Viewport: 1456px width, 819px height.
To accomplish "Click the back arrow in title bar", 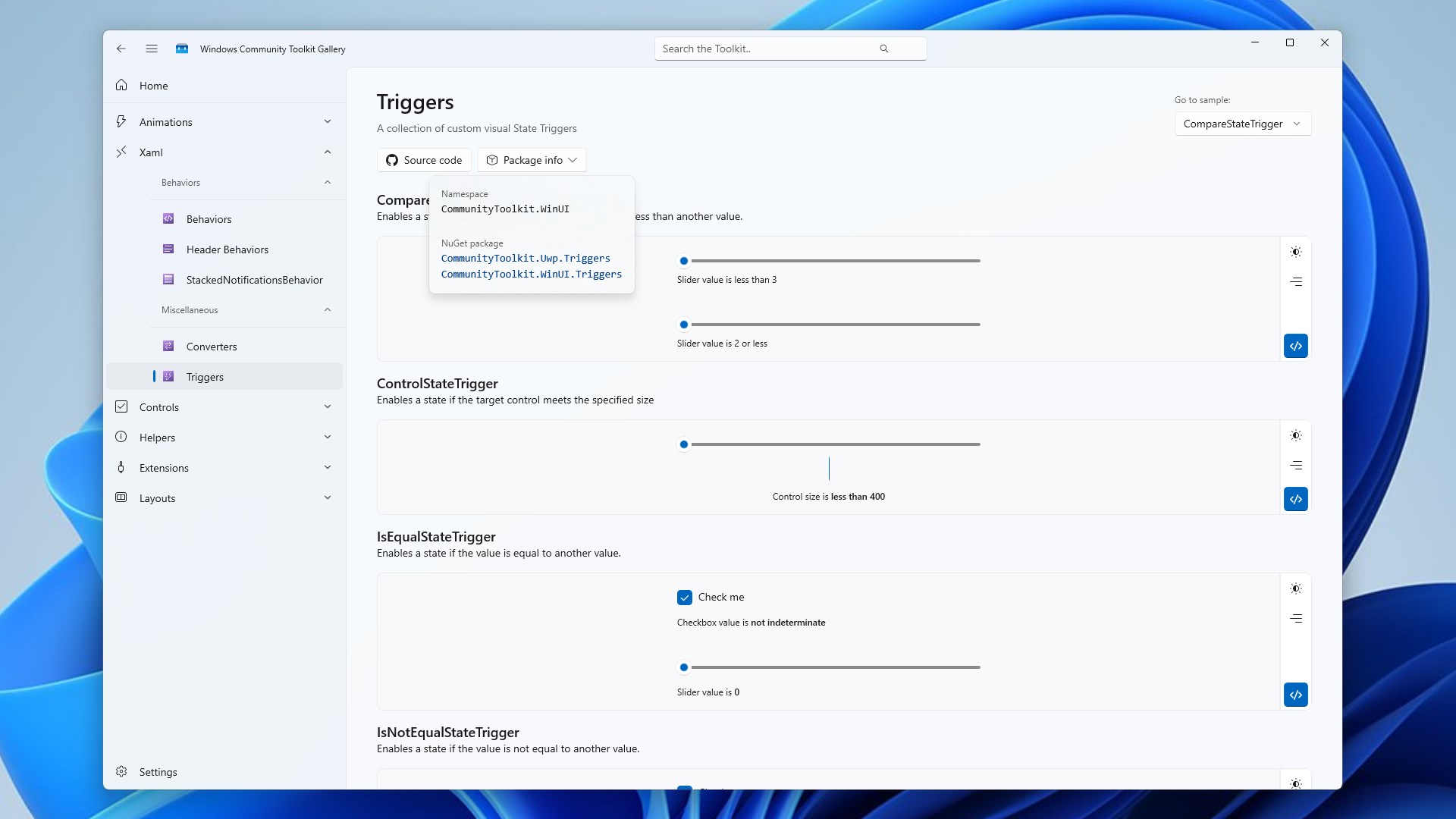I will 121,49.
